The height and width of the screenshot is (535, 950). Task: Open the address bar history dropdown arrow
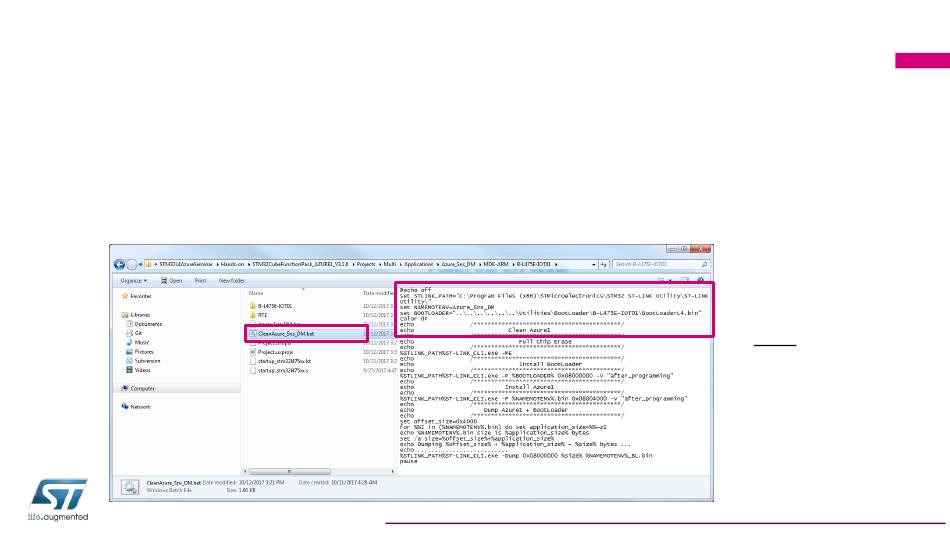coord(594,264)
